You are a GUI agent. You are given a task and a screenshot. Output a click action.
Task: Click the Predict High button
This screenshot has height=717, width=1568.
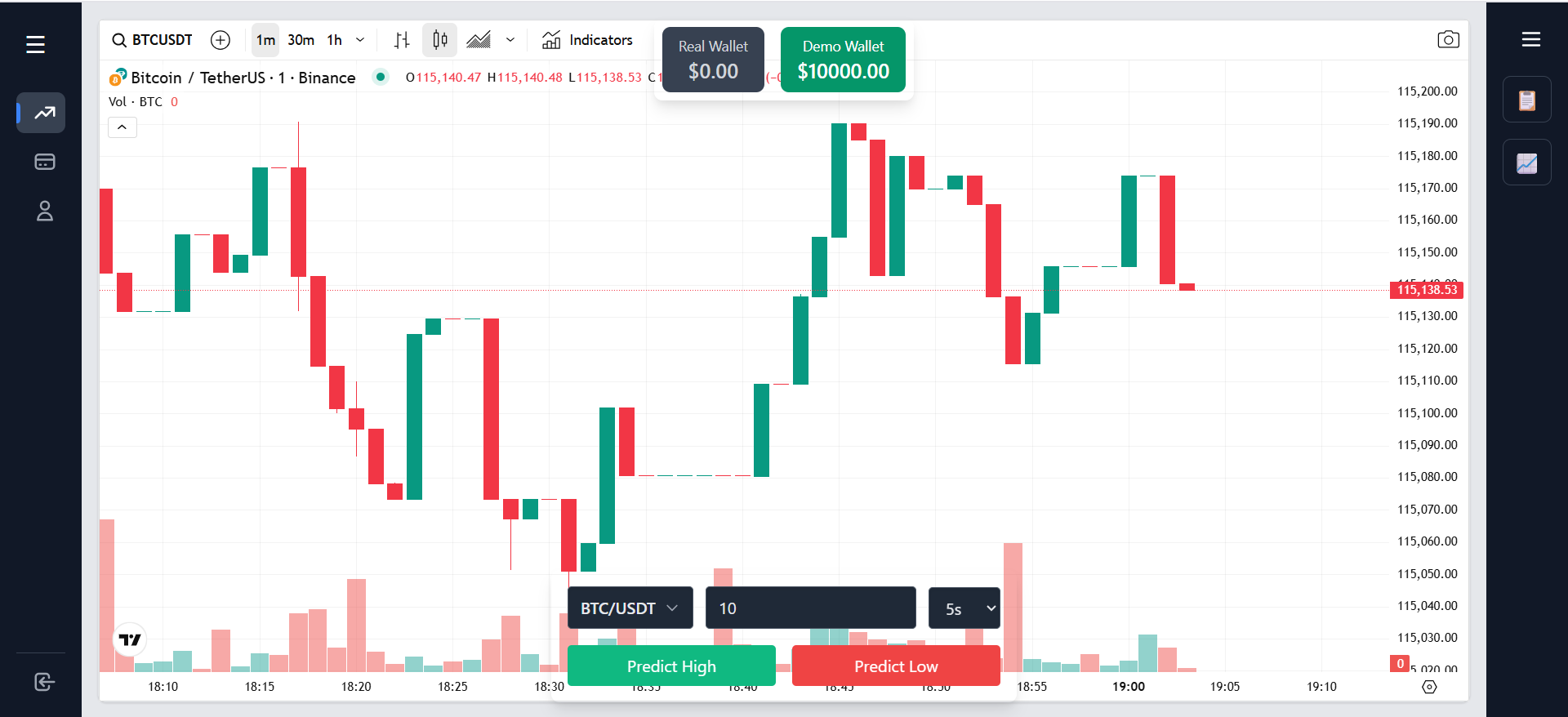(671, 666)
